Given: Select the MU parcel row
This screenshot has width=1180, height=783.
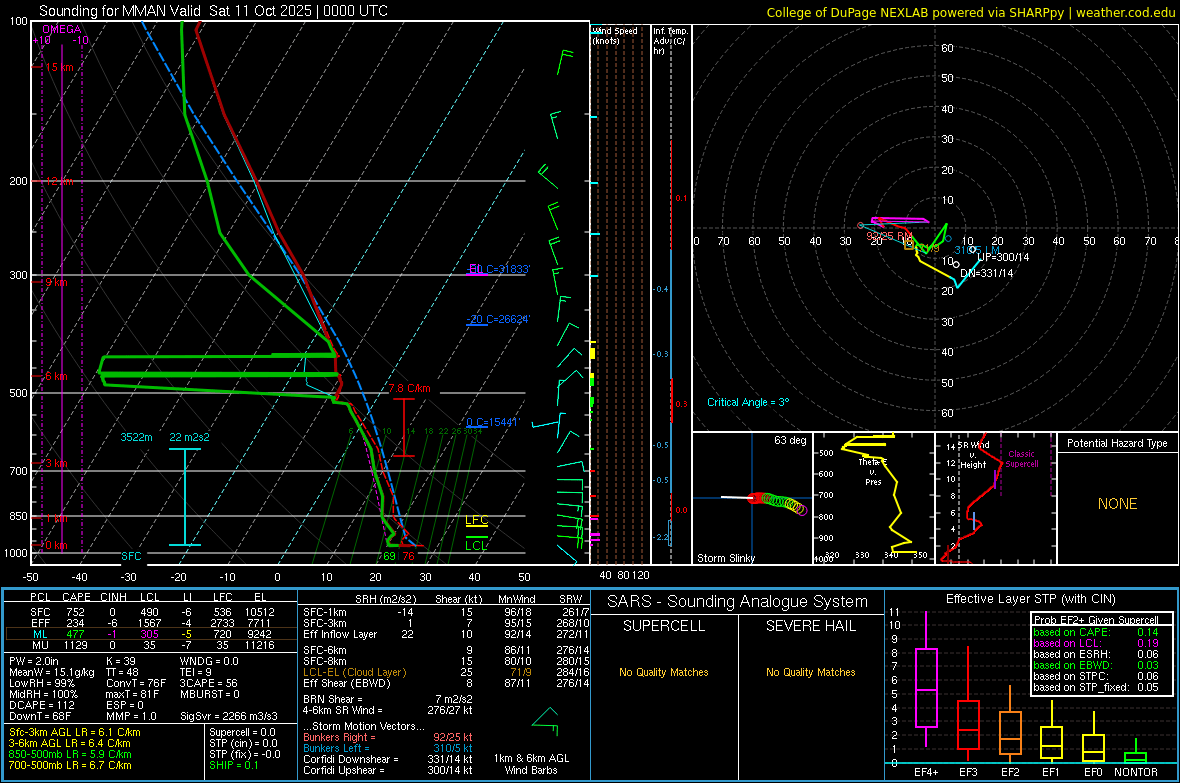Looking at the screenshot, I should [152, 645].
